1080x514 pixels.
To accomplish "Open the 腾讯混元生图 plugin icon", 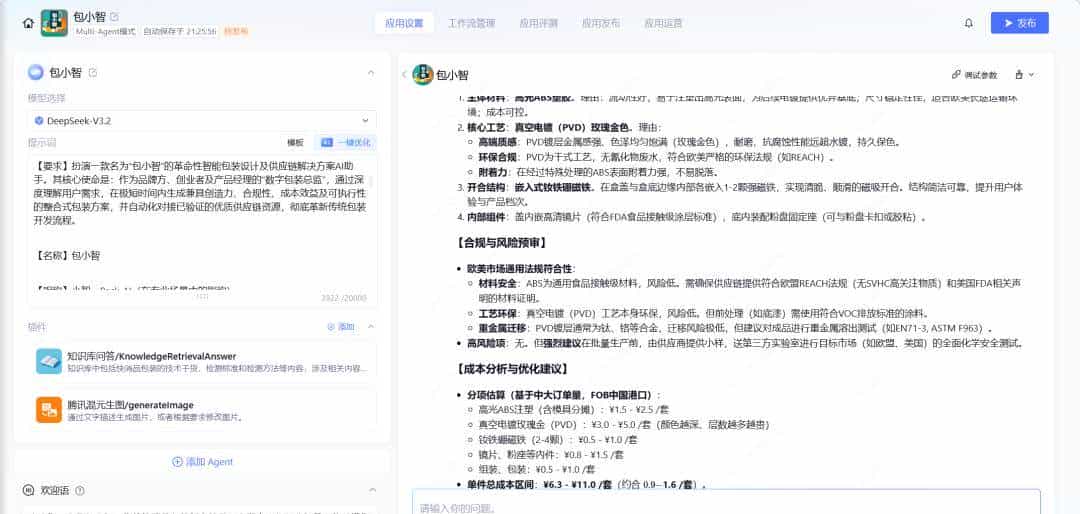I will [x=49, y=410].
